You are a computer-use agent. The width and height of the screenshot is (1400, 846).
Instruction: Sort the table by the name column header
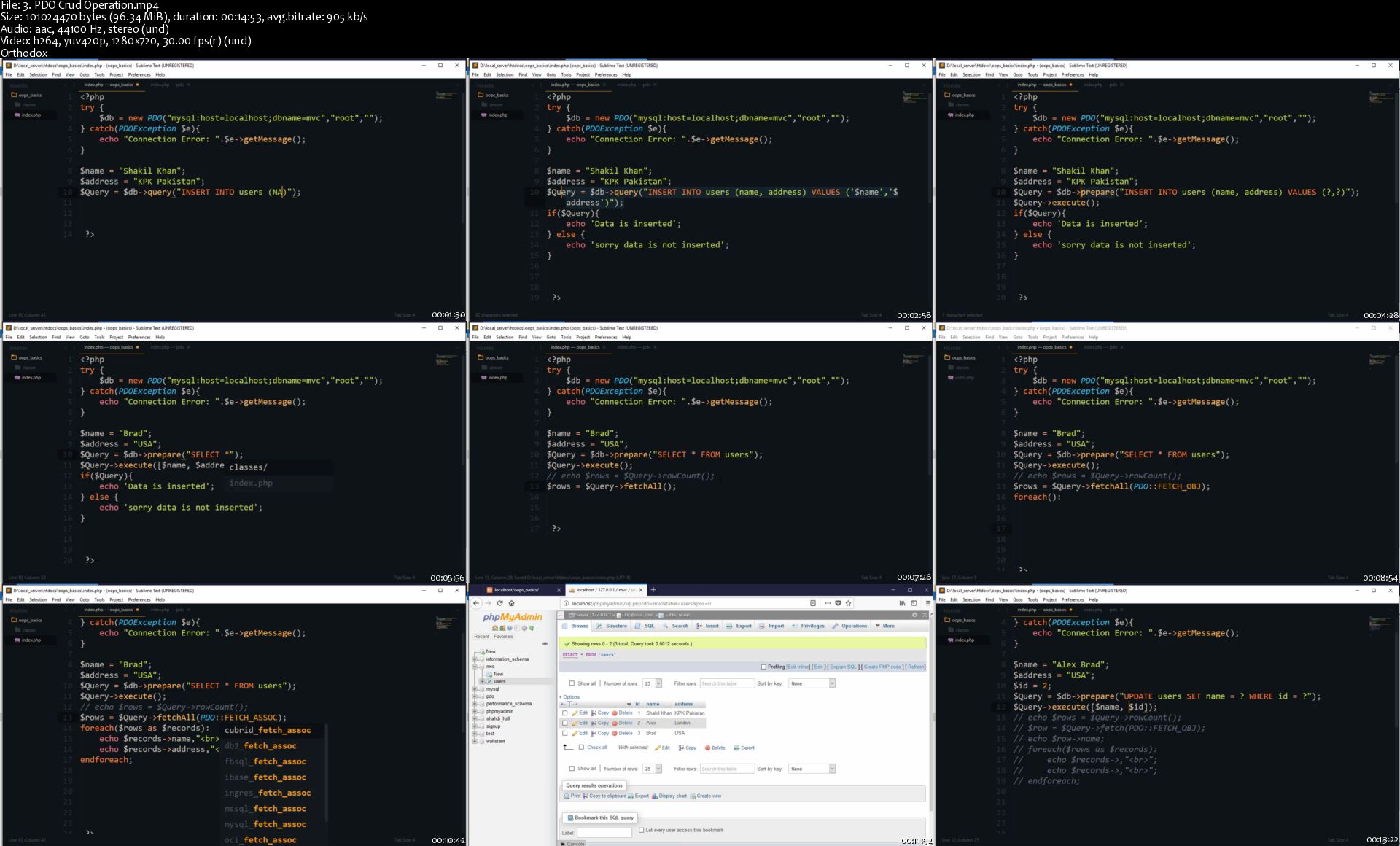[x=653, y=704]
